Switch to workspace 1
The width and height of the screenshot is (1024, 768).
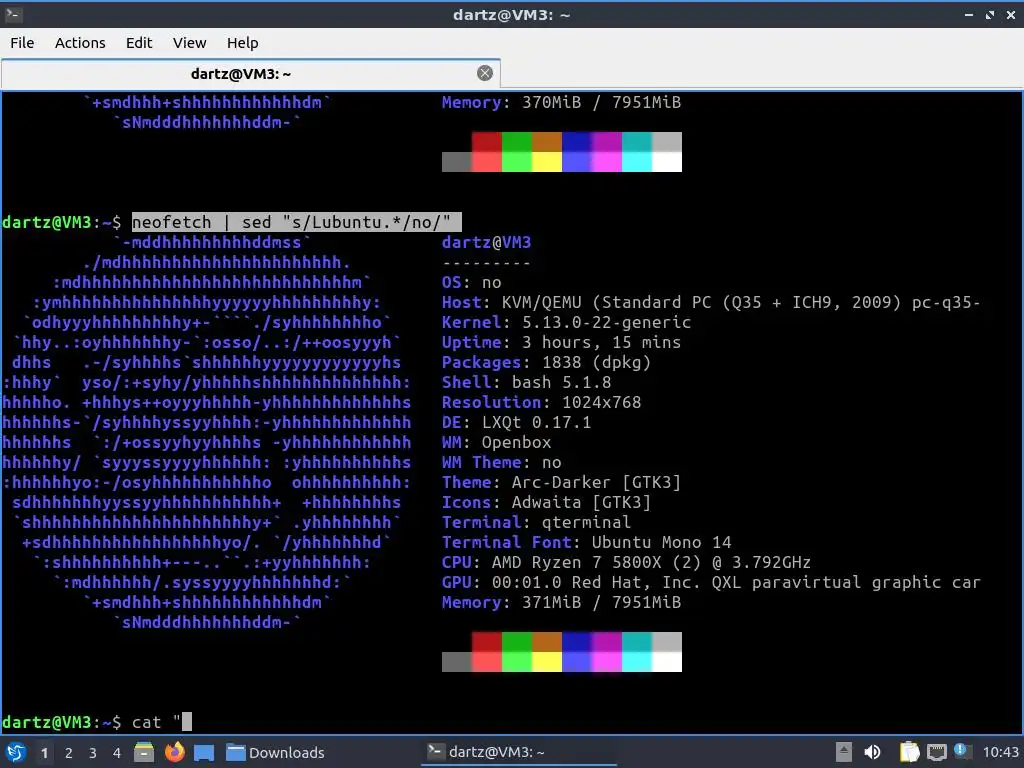(x=44, y=753)
